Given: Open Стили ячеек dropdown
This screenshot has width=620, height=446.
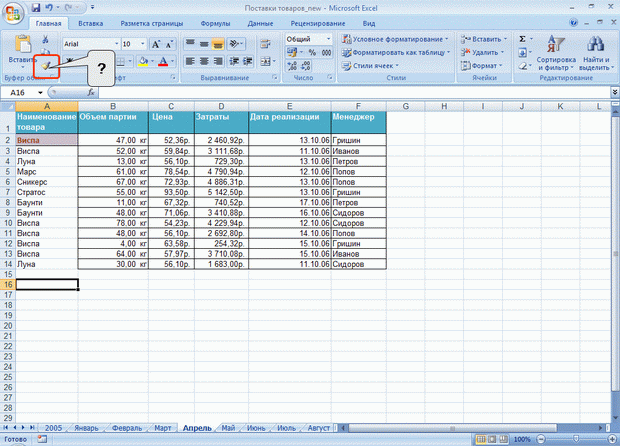Looking at the screenshot, I should (x=370, y=66).
